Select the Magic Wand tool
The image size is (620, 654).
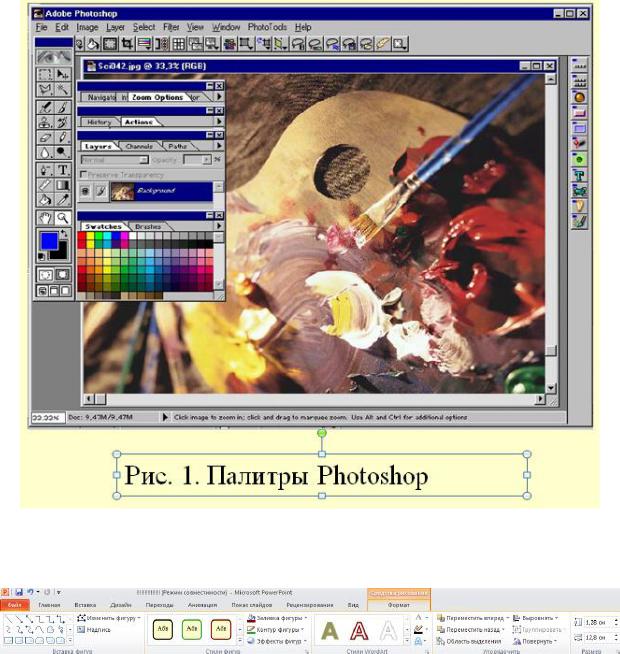click(62, 89)
